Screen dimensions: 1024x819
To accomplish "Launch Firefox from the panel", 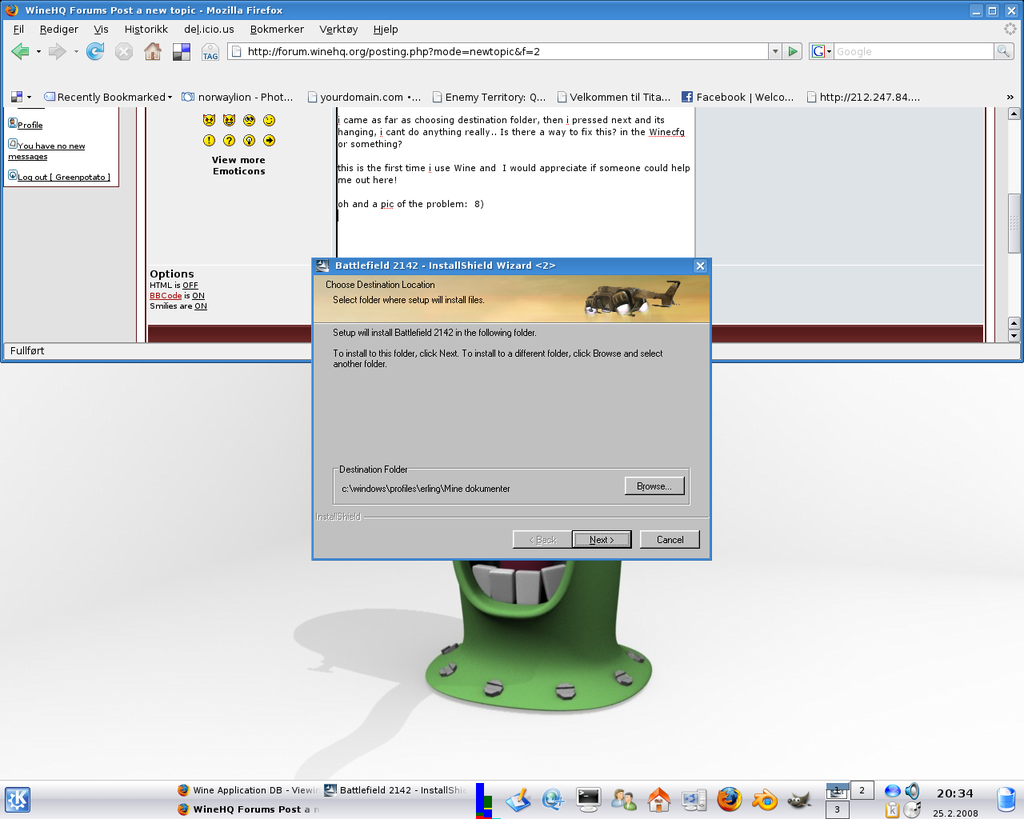I will tap(729, 799).
